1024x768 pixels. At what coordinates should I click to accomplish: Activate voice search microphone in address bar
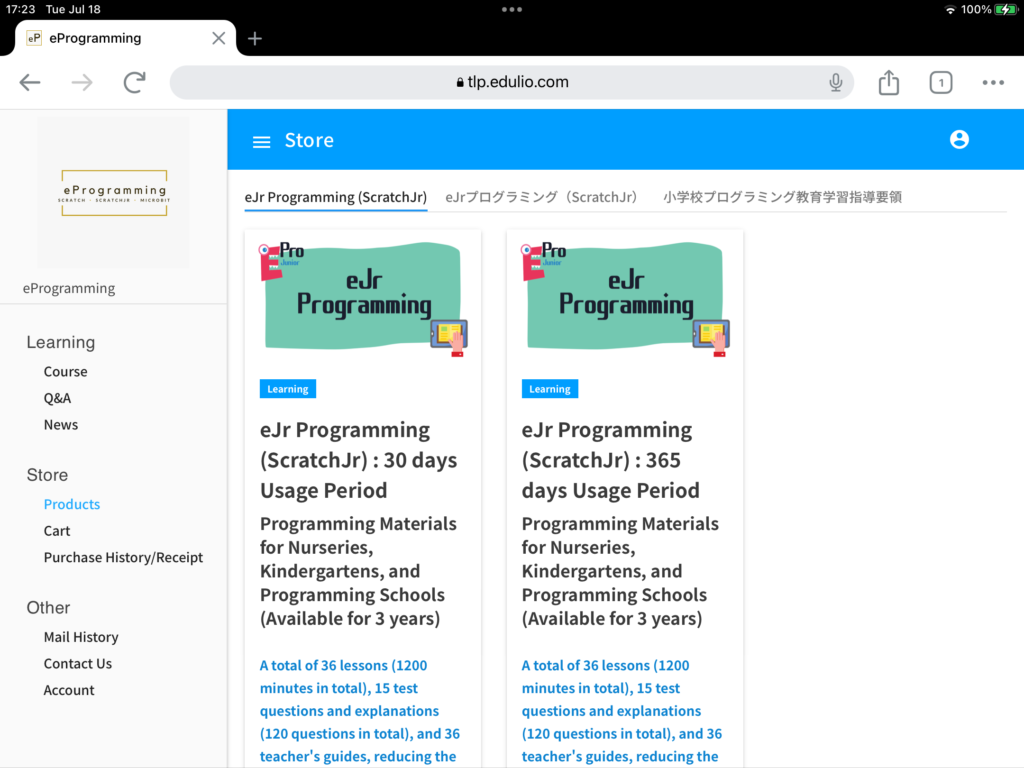click(836, 82)
